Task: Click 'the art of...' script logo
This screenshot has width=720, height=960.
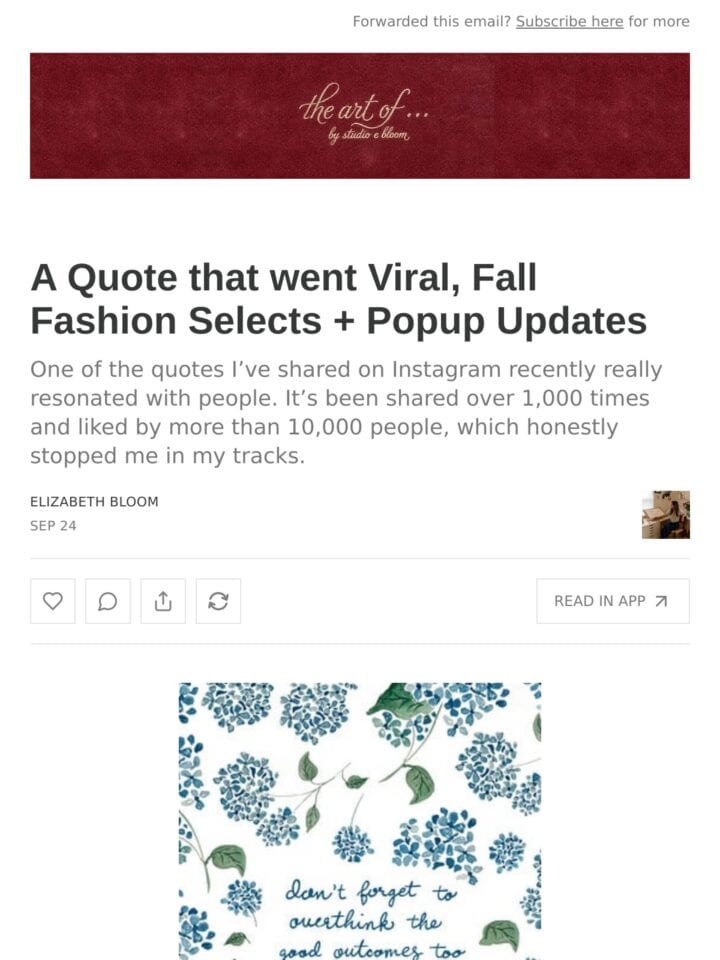Action: click(364, 107)
